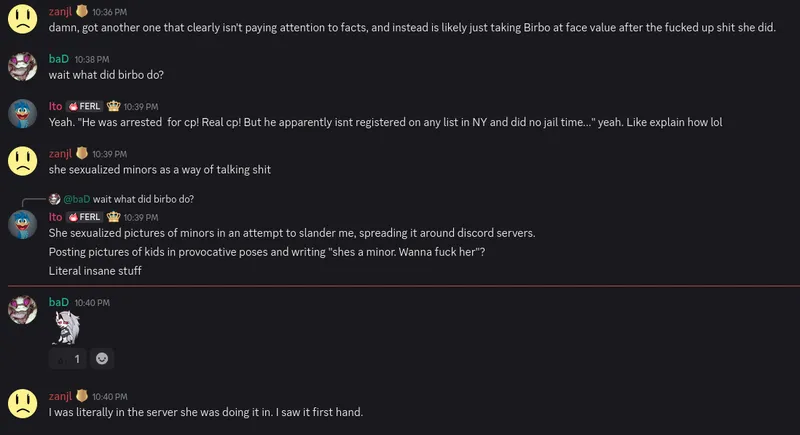Viewport: 800px width, 435px height.
Task: Open the add reaction smiley button
Action: (102, 358)
